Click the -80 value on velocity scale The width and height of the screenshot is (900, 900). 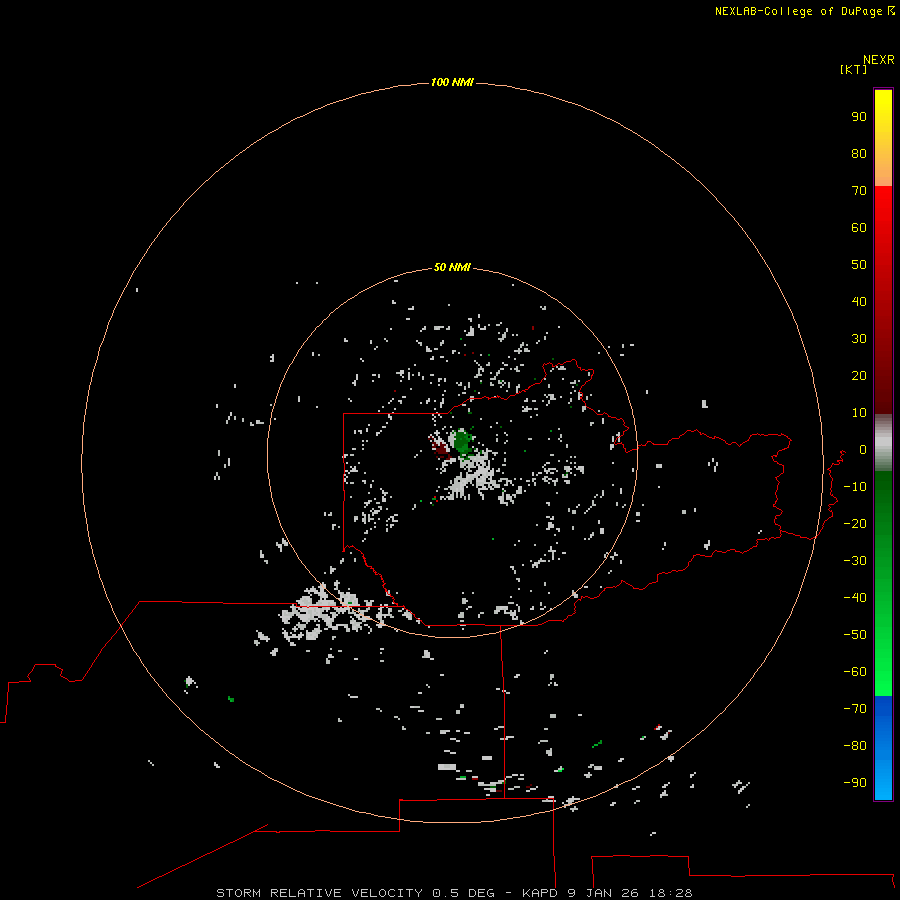(x=855, y=746)
